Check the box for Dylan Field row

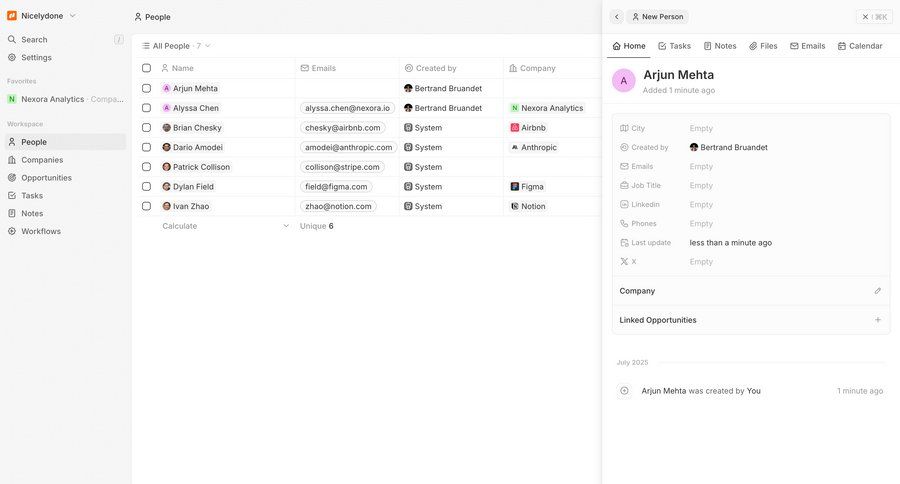click(146, 187)
